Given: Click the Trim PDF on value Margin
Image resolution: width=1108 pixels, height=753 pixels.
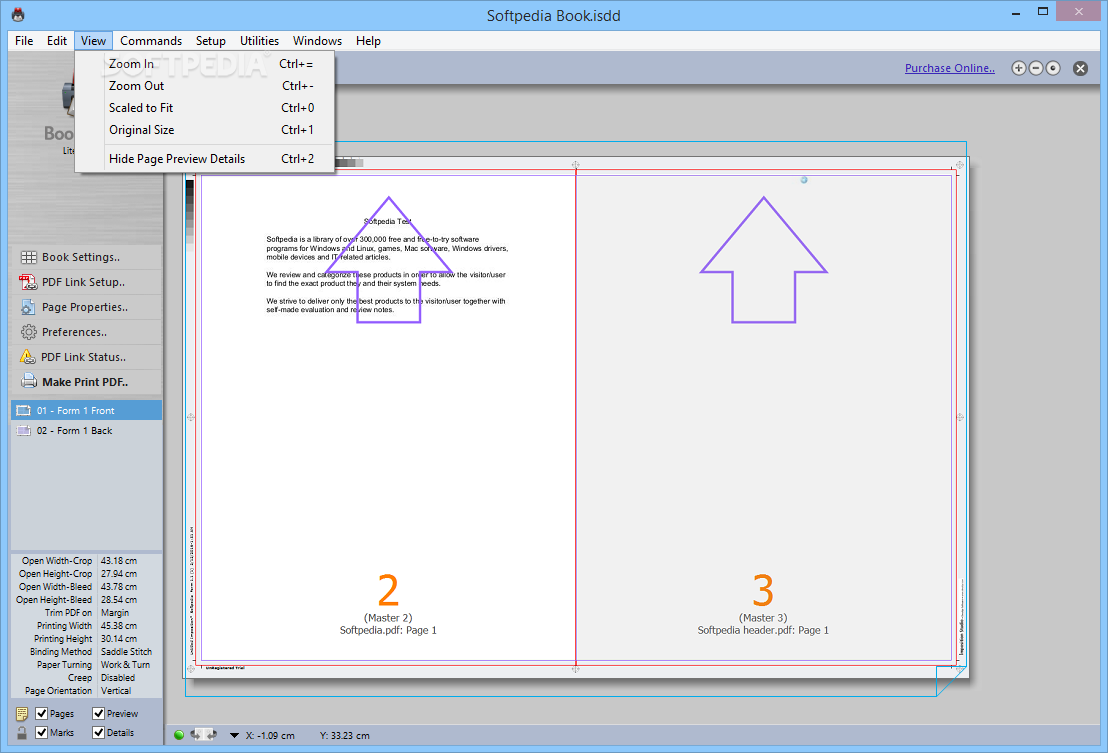Looking at the screenshot, I should (114, 612).
